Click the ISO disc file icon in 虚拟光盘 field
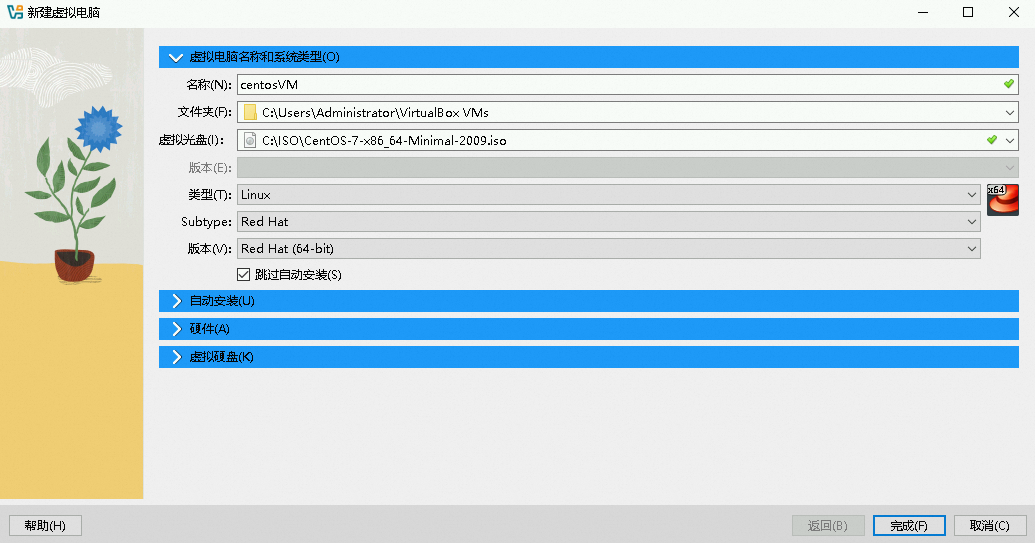 coord(250,141)
